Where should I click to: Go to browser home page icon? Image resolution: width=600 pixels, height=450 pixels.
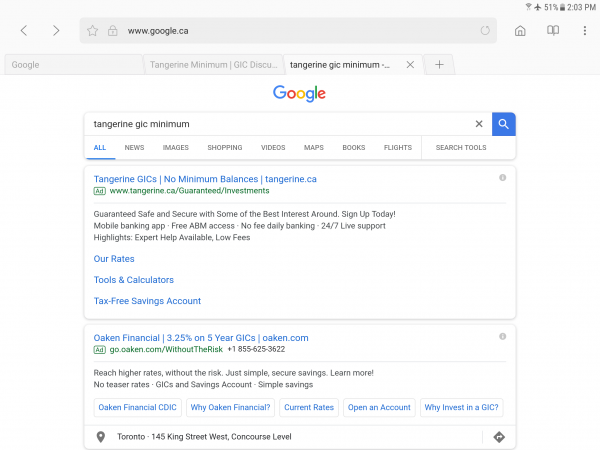(x=520, y=31)
